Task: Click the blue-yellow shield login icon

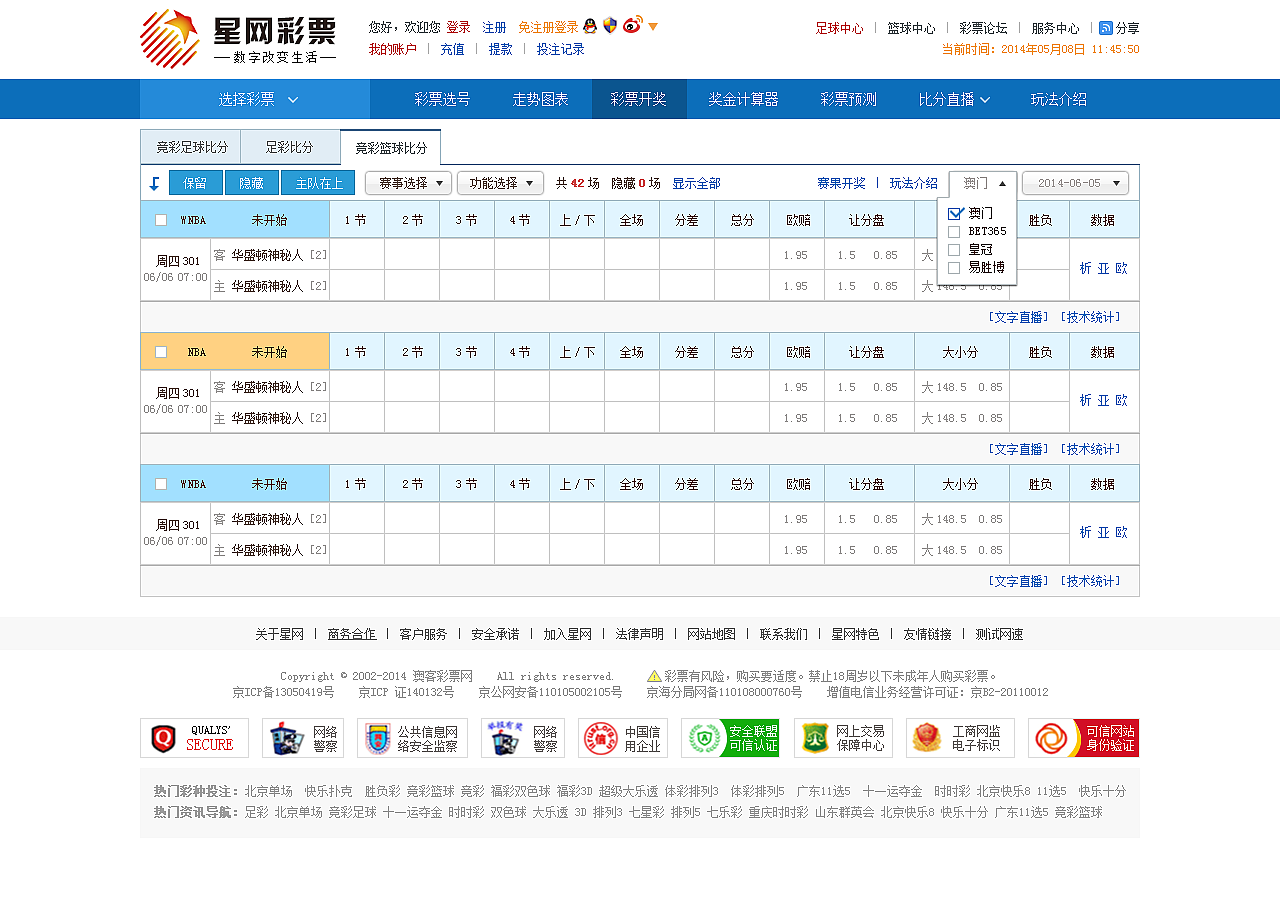Action: click(610, 26)
